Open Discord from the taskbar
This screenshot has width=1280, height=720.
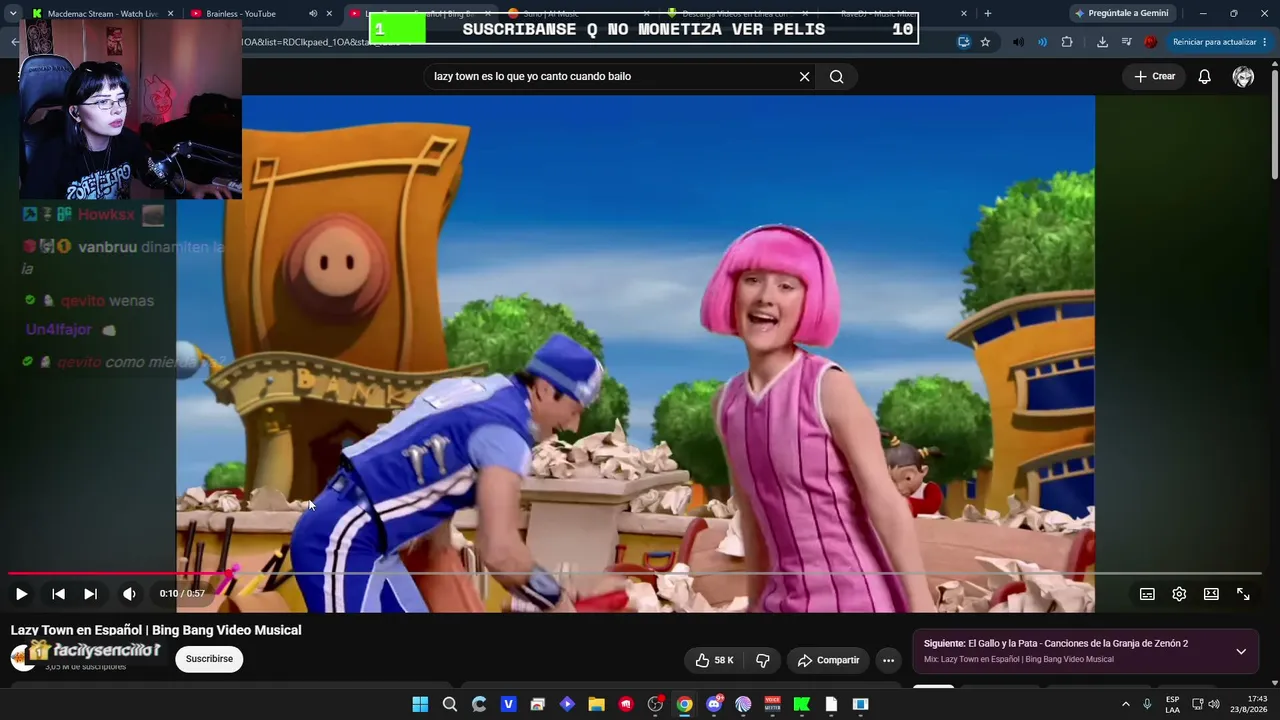[714, 704]
